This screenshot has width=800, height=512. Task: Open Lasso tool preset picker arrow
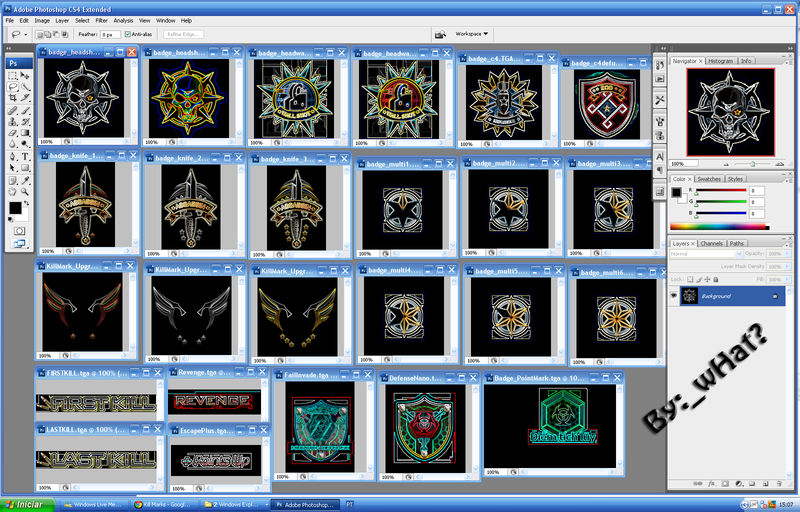coord(26,35)
